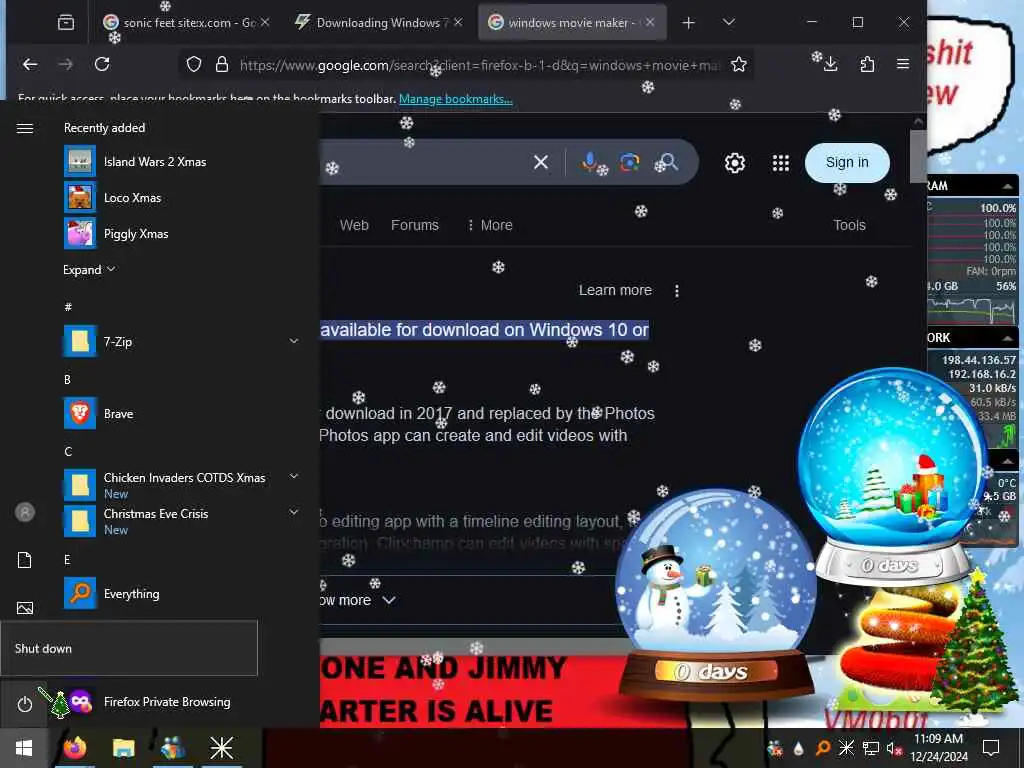Open a new browser tab
Image resolution: width=1024 pixels, height=768 pixels.
point(688,23)
